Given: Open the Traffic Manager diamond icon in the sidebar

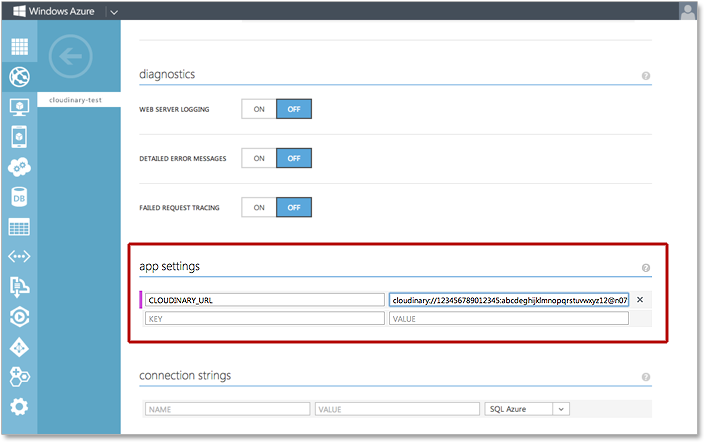Looking at the screenshot, I should pos(19,348).
